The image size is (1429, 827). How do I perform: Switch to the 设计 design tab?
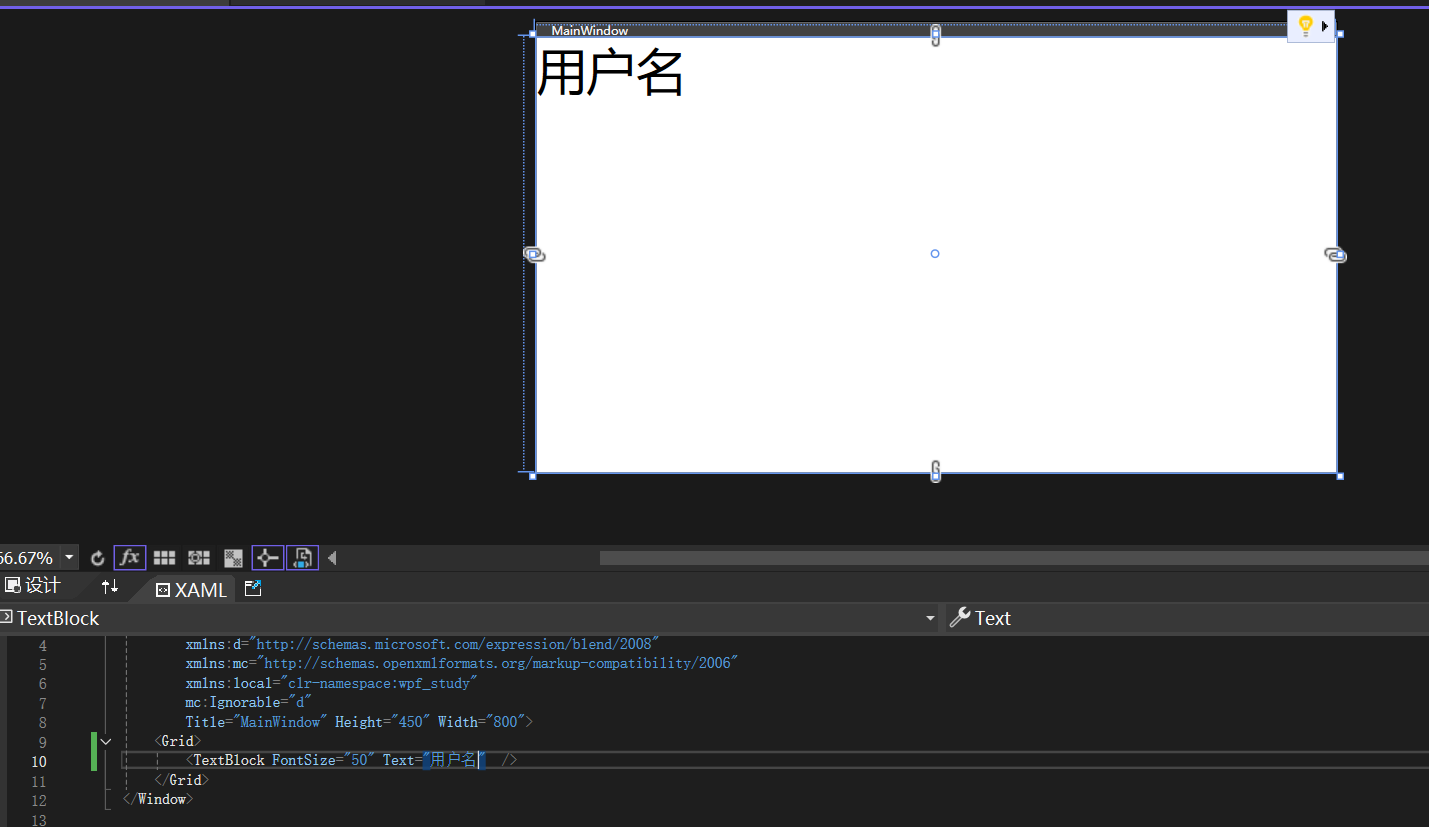pyautogui.click(x=33, y=586)
